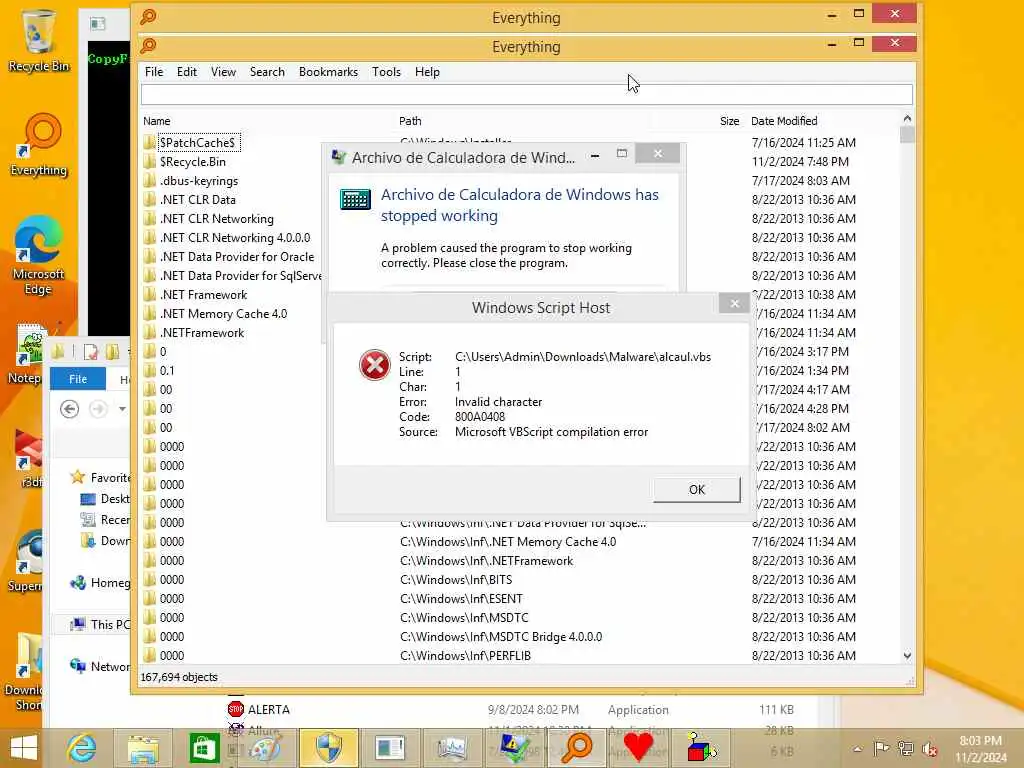Click path C:\Windows\Inf\PERFLIB

pos(465,655)
